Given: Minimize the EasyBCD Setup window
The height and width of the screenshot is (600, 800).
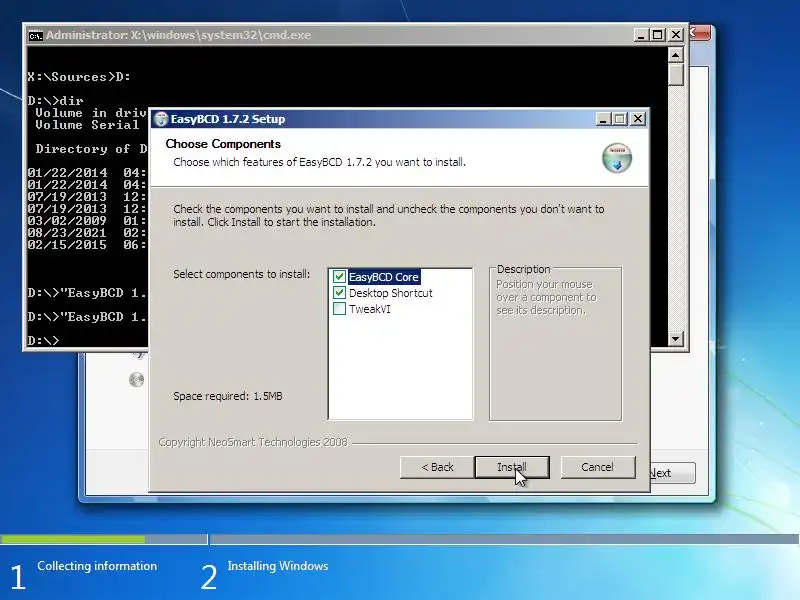Looking at the screenshot, I should tap(603, 119).
